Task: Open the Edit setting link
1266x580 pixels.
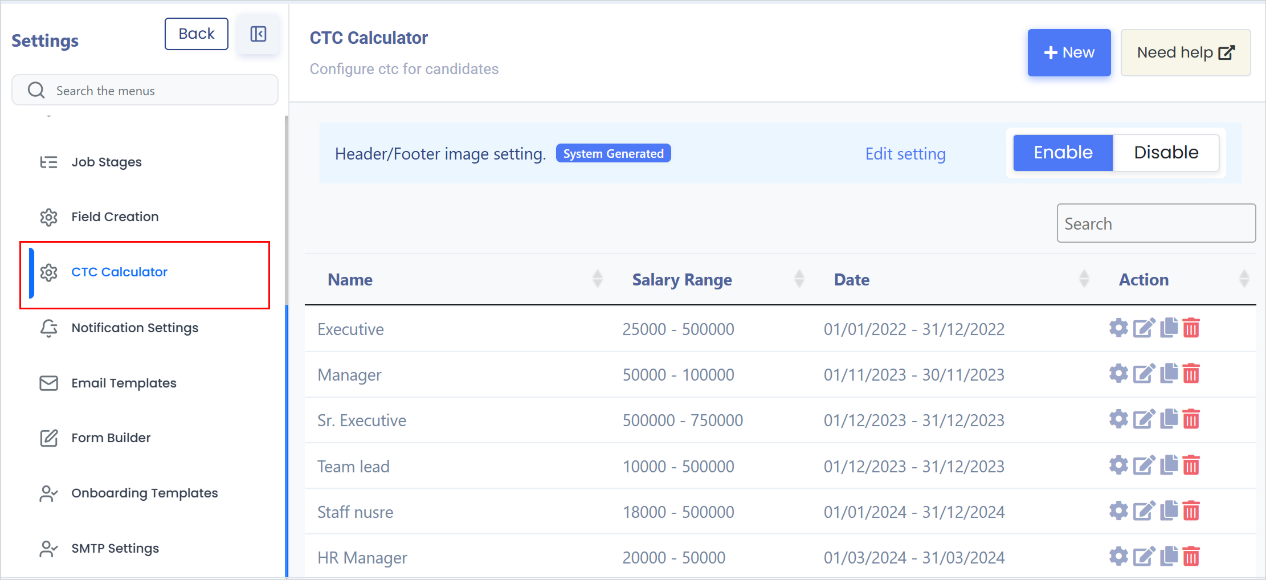Action: (905, 154)
